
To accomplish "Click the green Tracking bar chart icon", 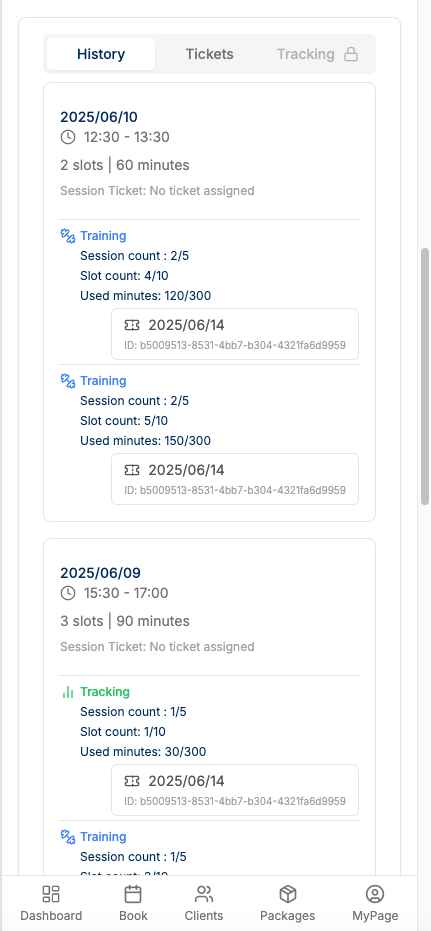I will click(68, 692).
